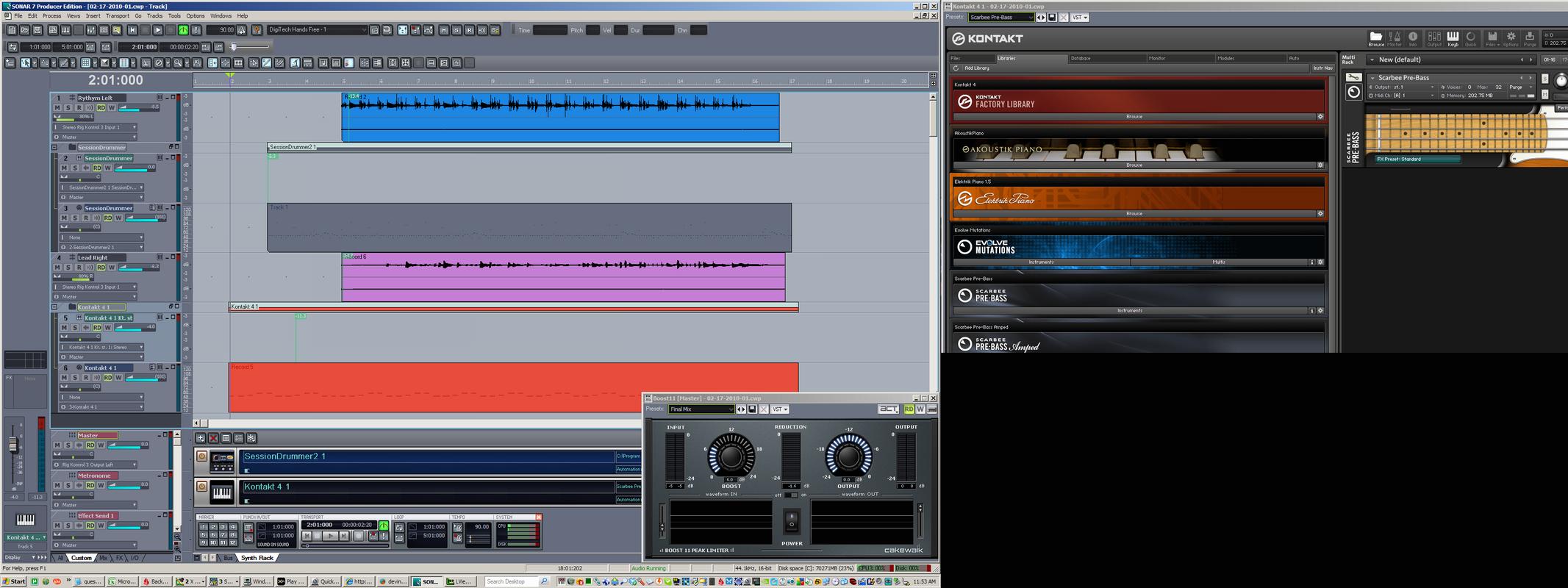Click marker number 5 button
1568x588 pixels.
point(204,535)
